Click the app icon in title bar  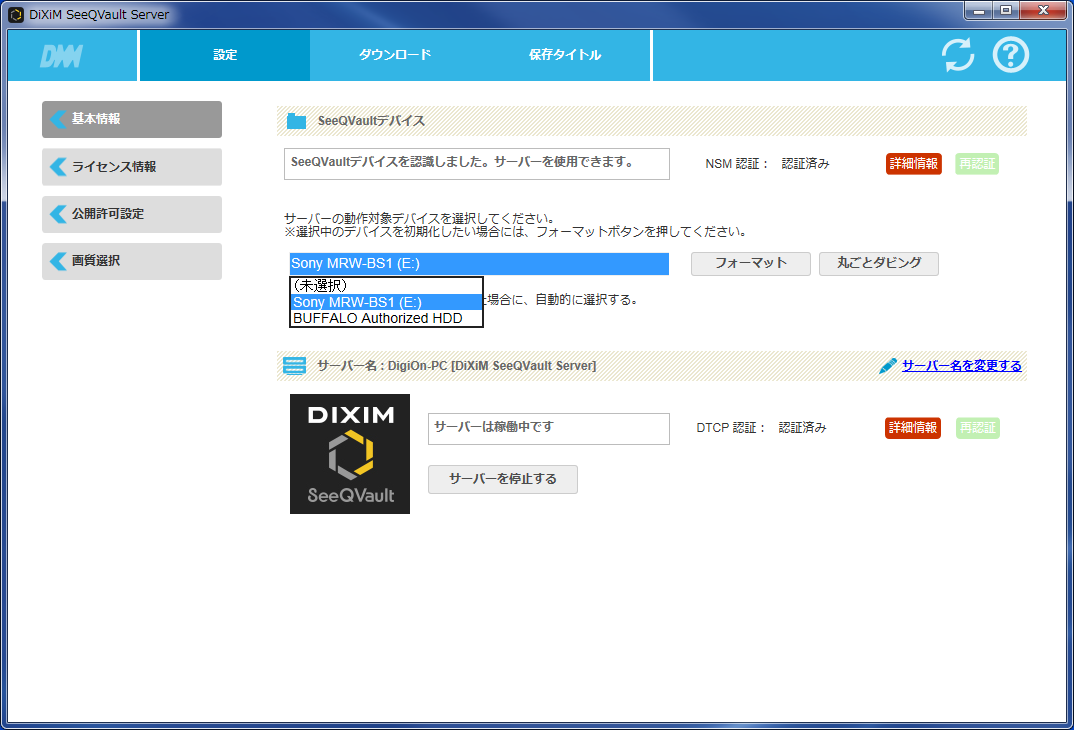tap(16, 14)
